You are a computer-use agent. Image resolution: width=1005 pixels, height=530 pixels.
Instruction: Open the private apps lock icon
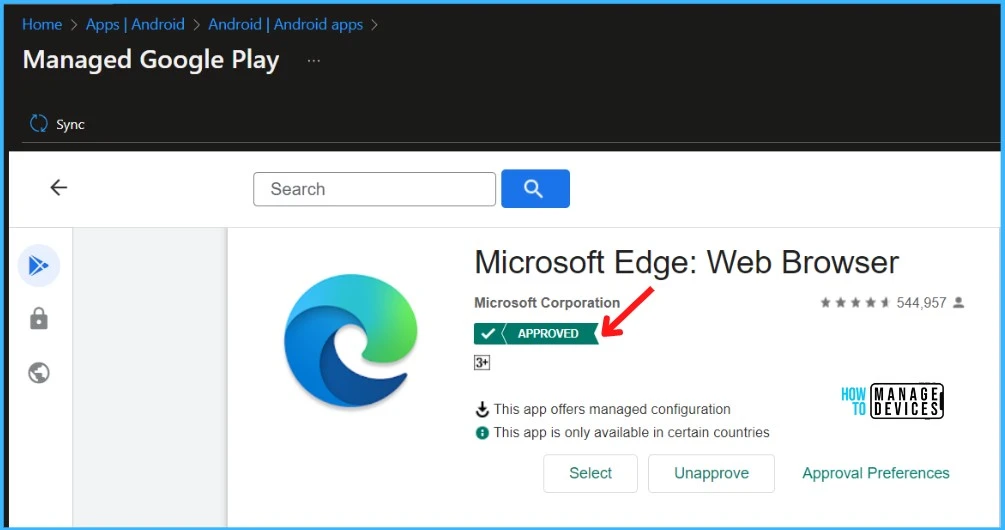[x=39, y=319]
